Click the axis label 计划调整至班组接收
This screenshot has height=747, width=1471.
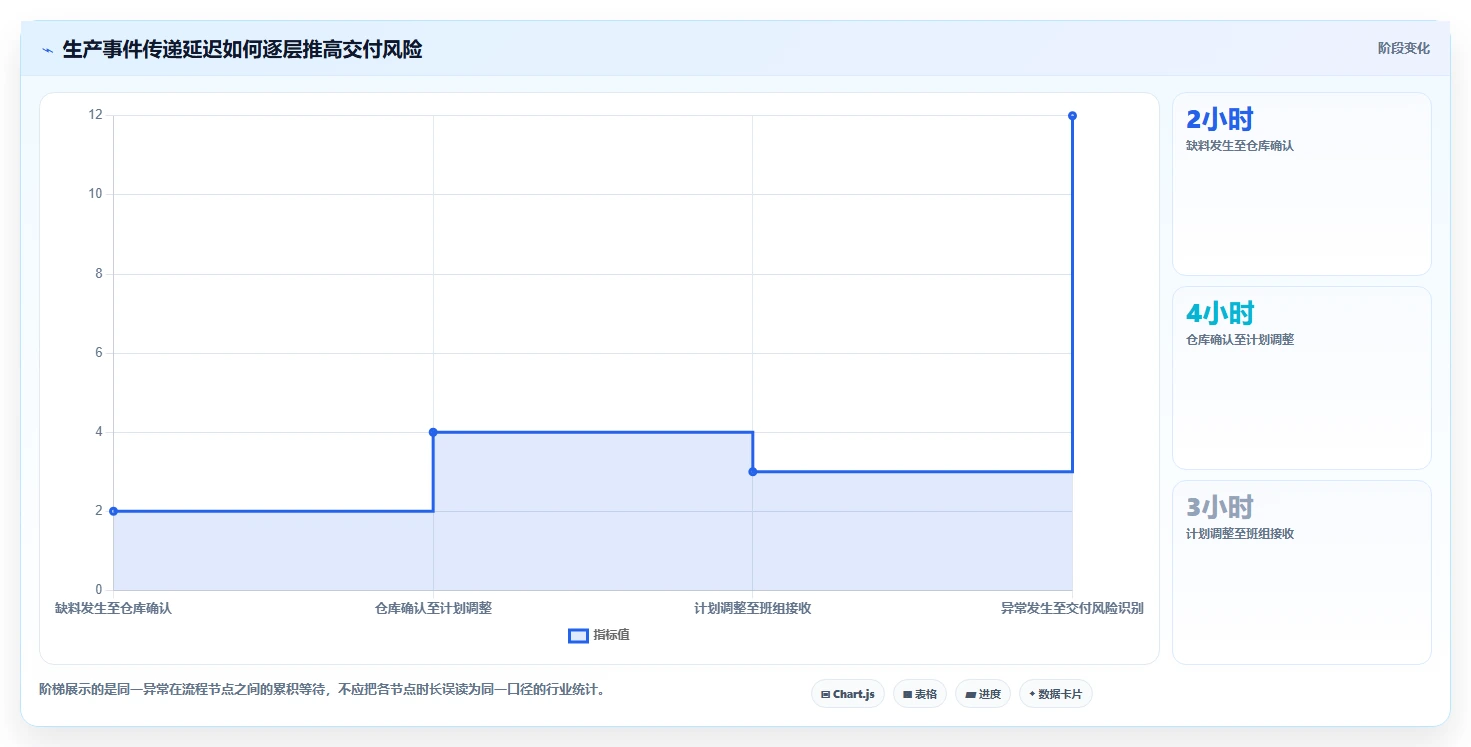tap(752, 608)
